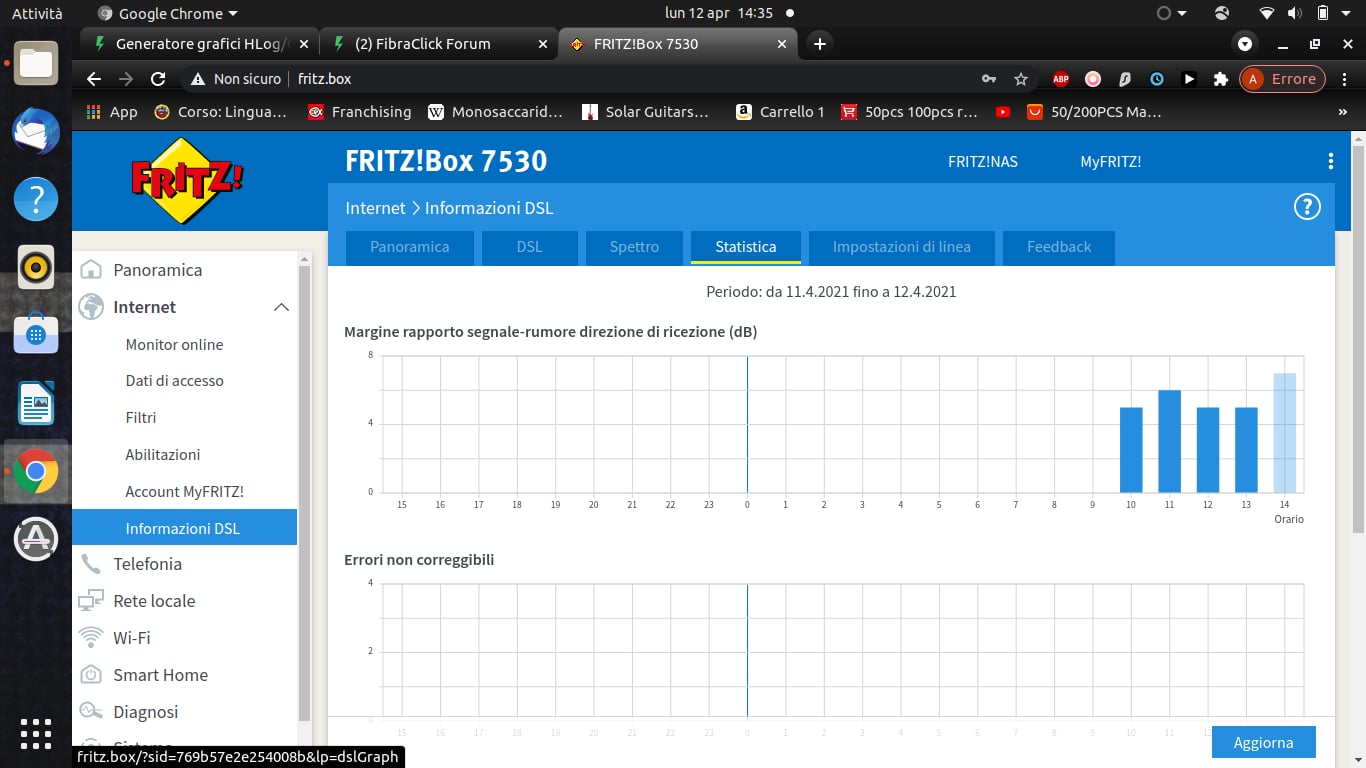Image resolution: width=1366 pixels, height=768 pixels.
Task: Bookmark this page with the star icon
Action: (x=1021, y=79)
